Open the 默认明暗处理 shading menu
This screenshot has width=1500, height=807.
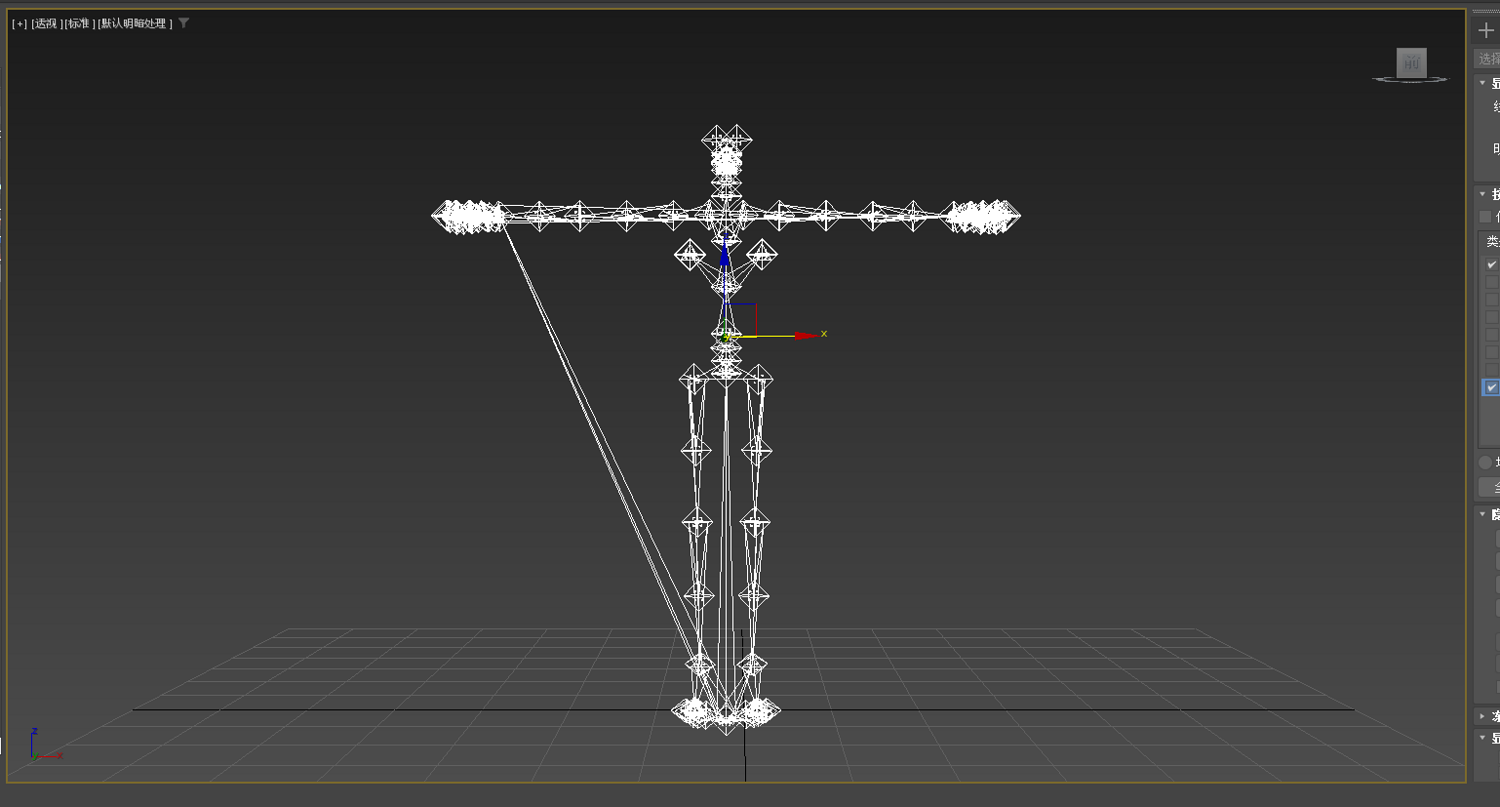coord(135,23)
